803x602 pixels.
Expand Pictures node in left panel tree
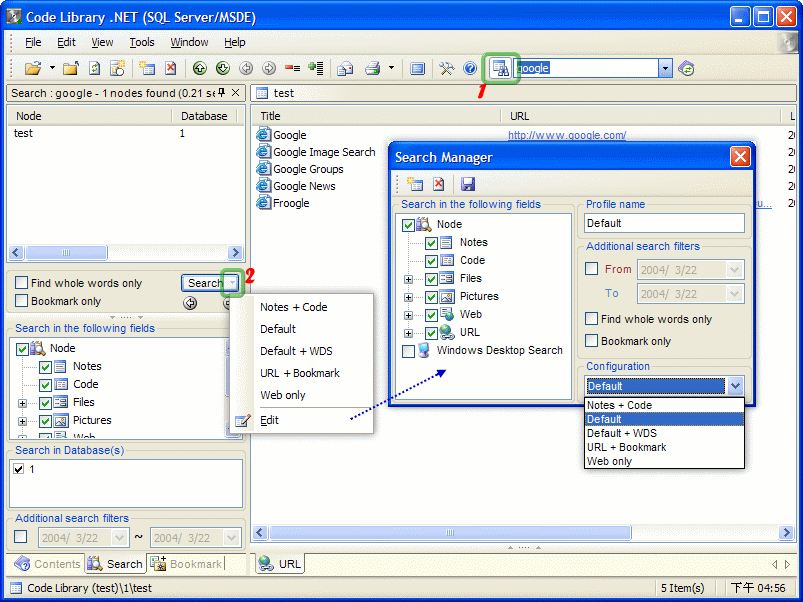coord(23,421)
